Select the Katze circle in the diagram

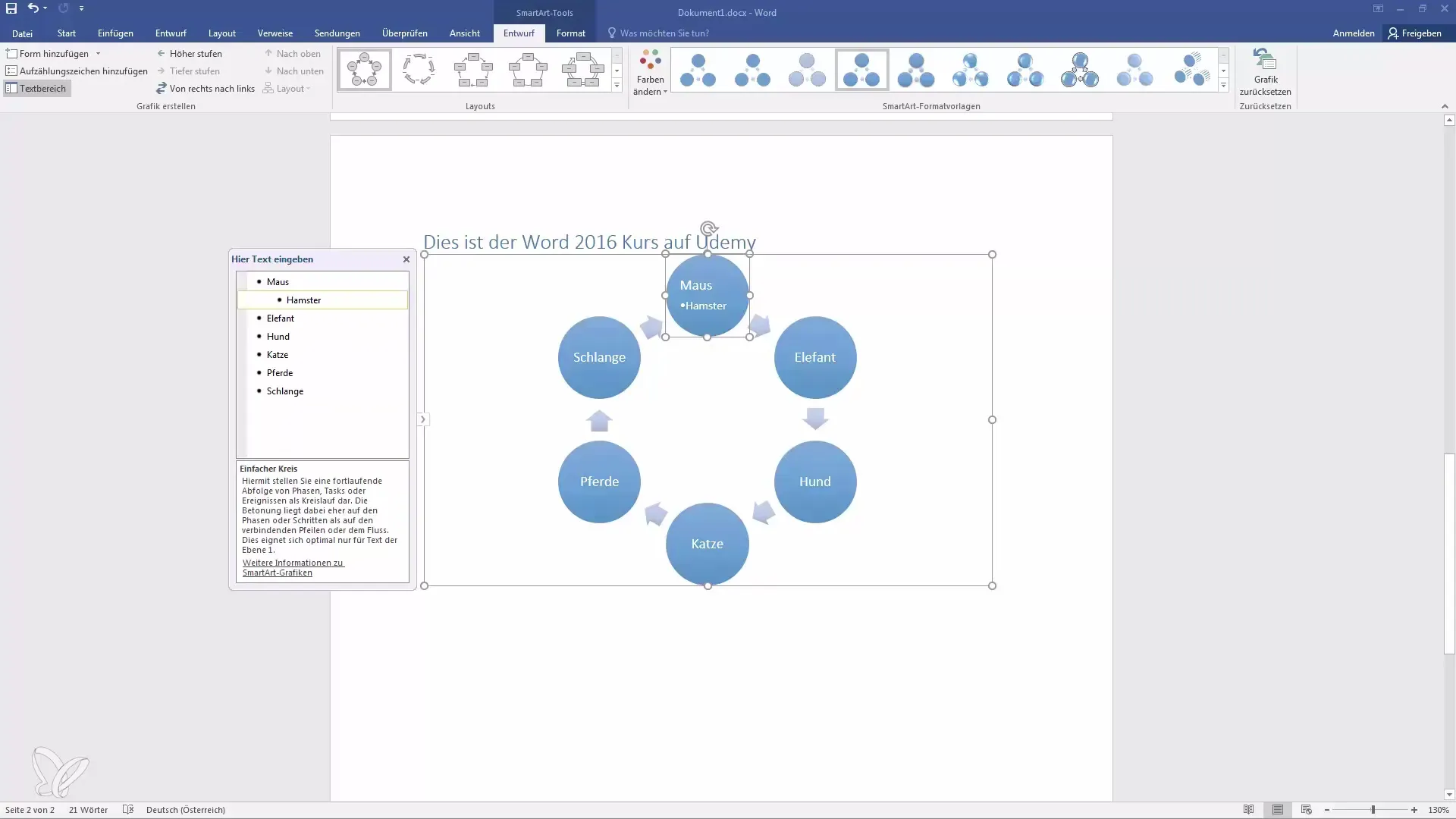[708, 544]
